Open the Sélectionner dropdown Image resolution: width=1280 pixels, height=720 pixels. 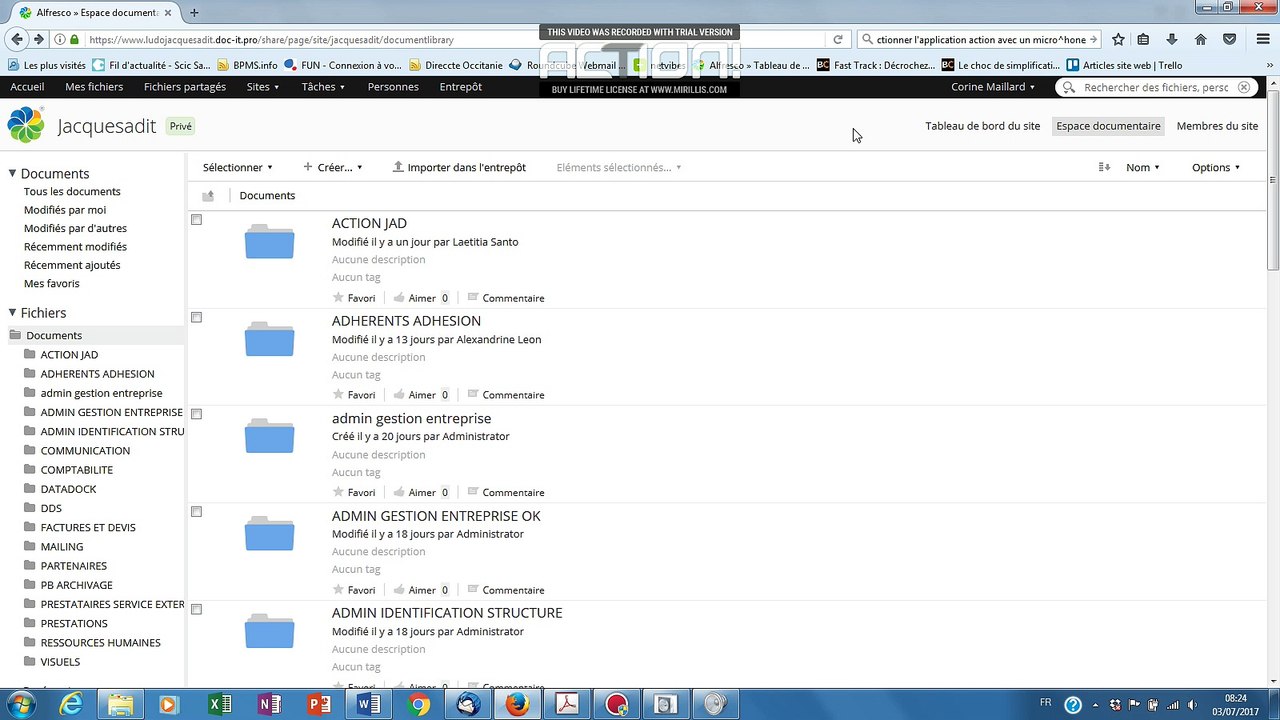pos(237,167)
